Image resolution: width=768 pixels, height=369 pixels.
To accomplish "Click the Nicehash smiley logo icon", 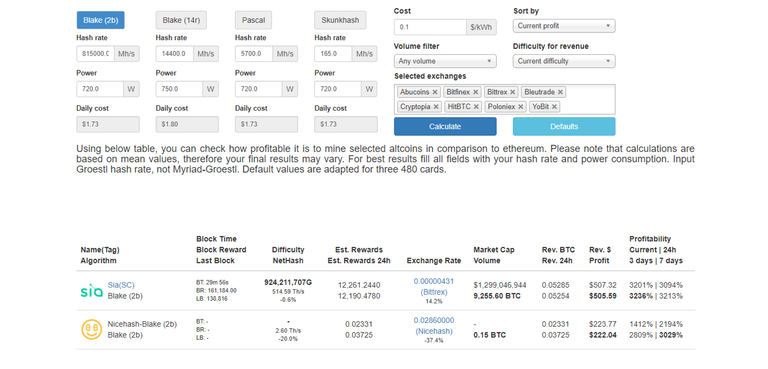I will click(92, 330).
